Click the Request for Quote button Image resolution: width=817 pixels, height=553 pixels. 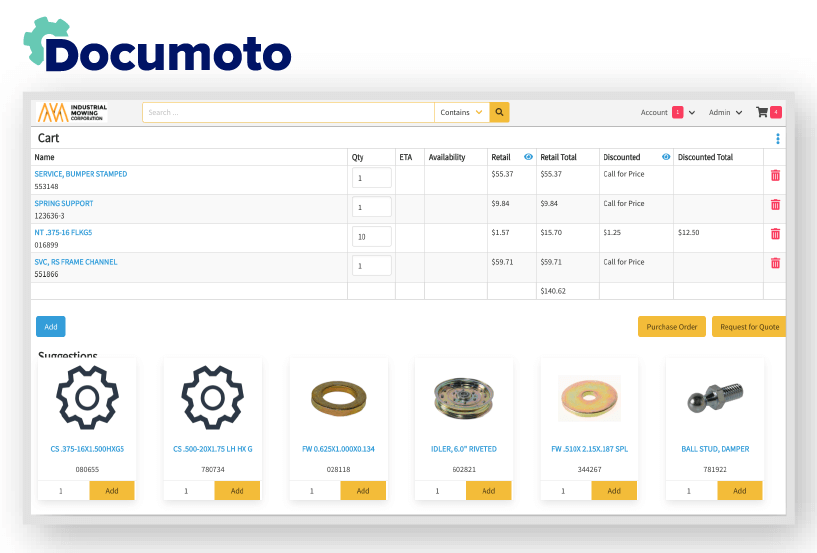749,327
